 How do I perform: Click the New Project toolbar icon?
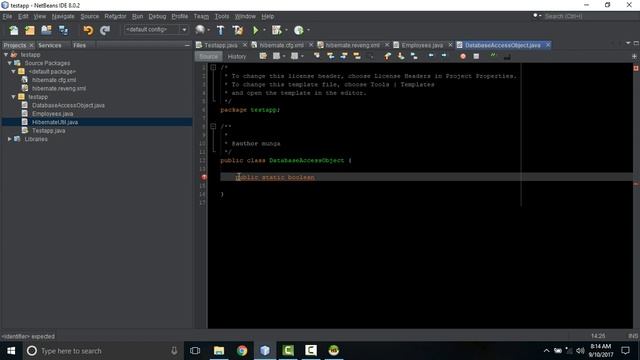pos(30,30)
